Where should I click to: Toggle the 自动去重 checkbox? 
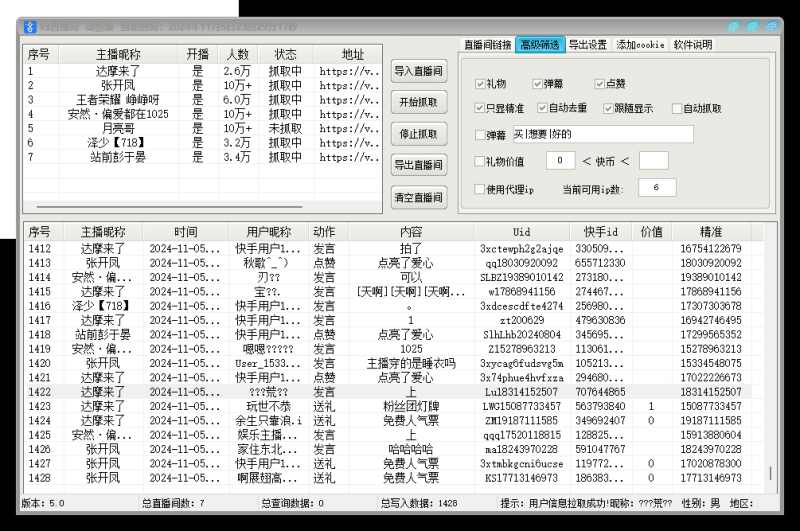[x=542, y=108]
